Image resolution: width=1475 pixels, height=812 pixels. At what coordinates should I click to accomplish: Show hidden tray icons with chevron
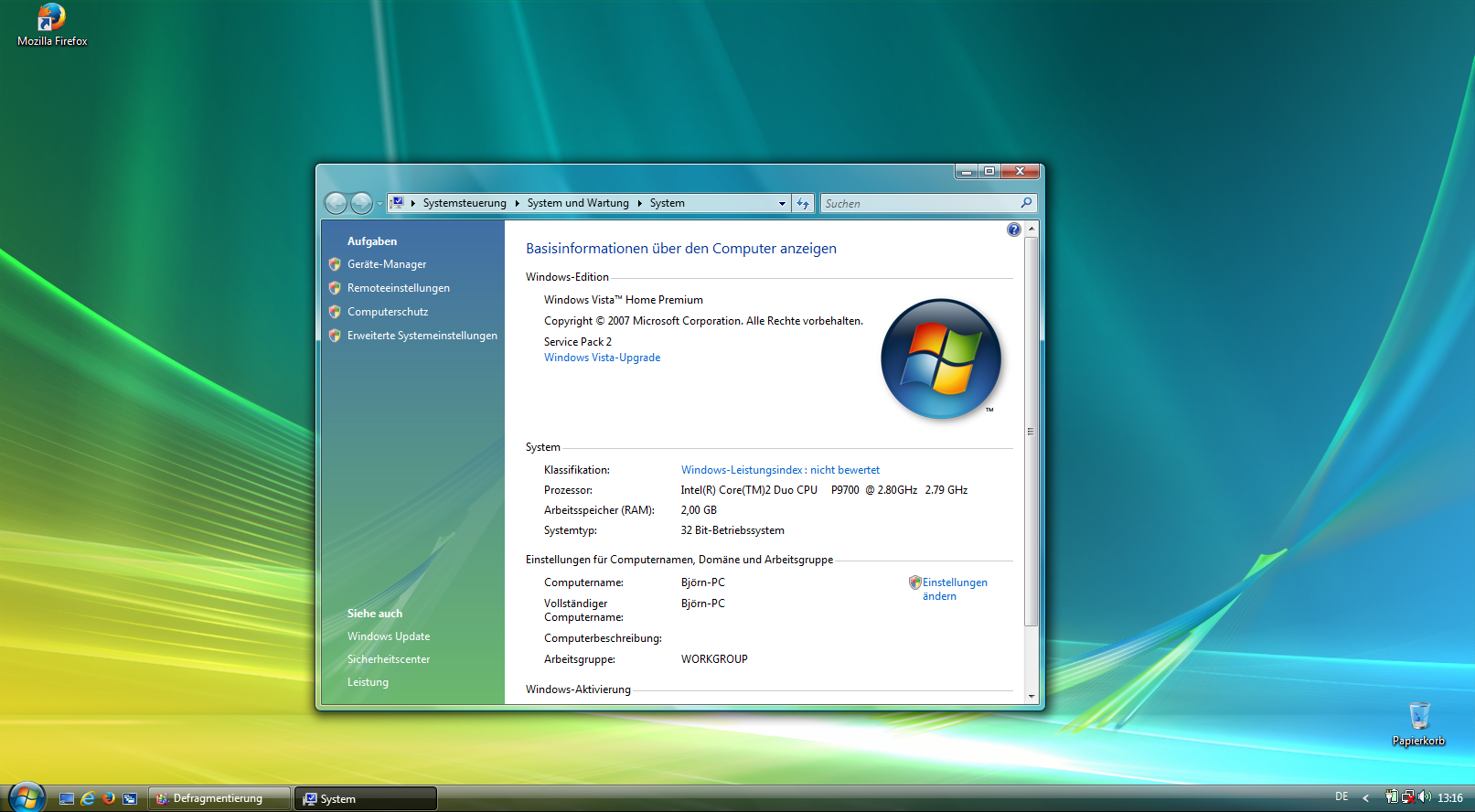(1365, 798)
